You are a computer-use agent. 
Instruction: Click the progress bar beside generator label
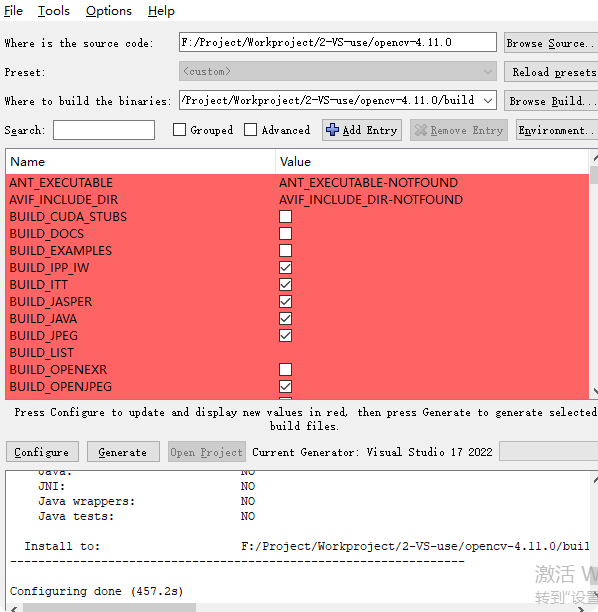coord(548,452)
